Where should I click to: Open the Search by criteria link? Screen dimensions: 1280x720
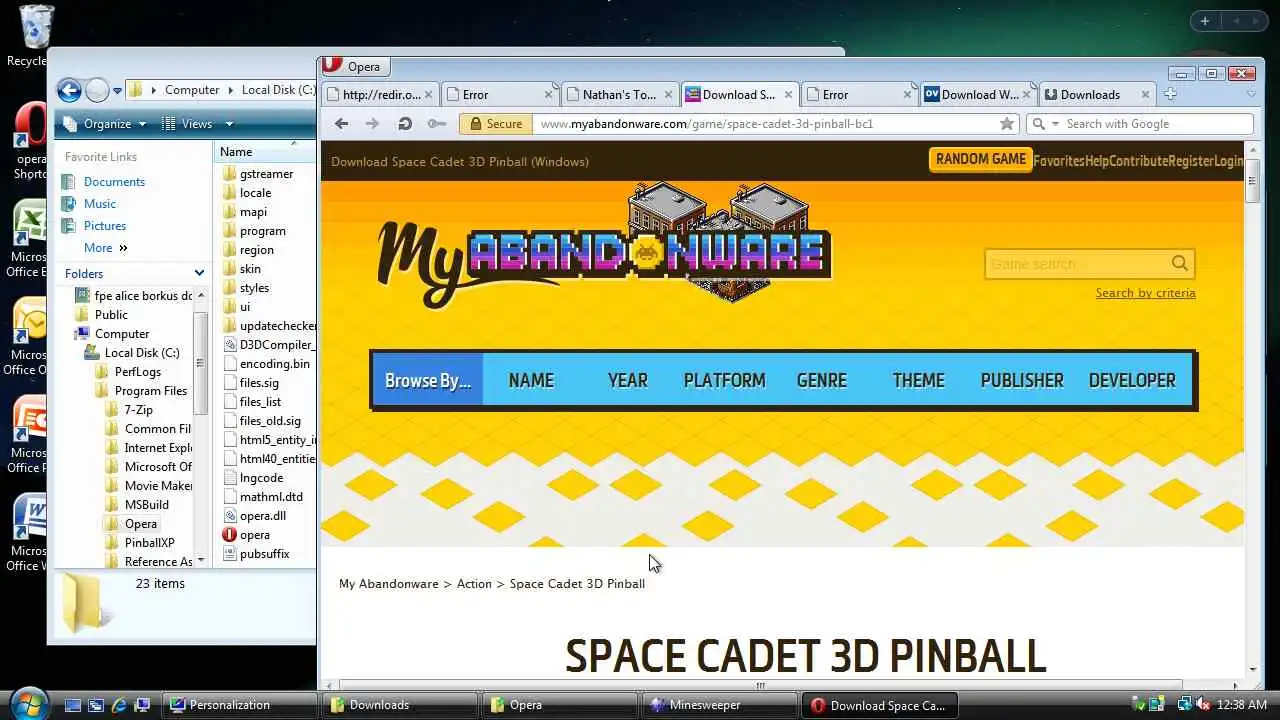1145,293
